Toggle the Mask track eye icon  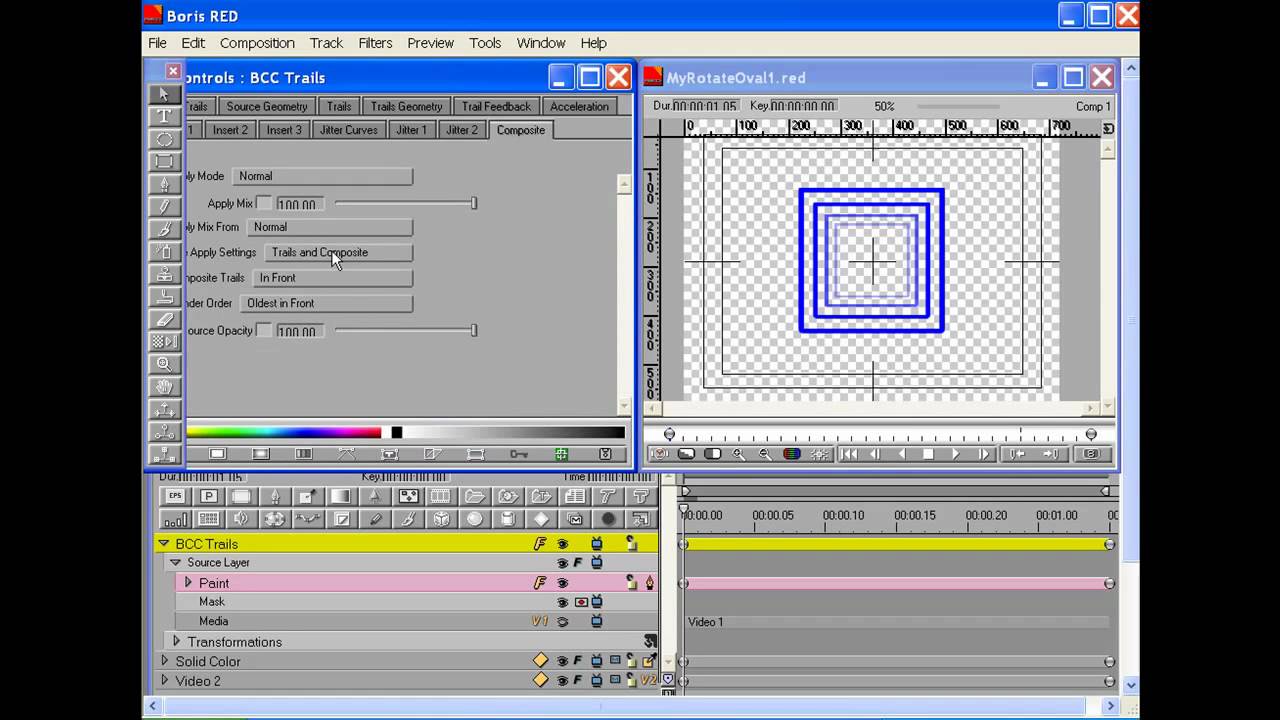562,602
